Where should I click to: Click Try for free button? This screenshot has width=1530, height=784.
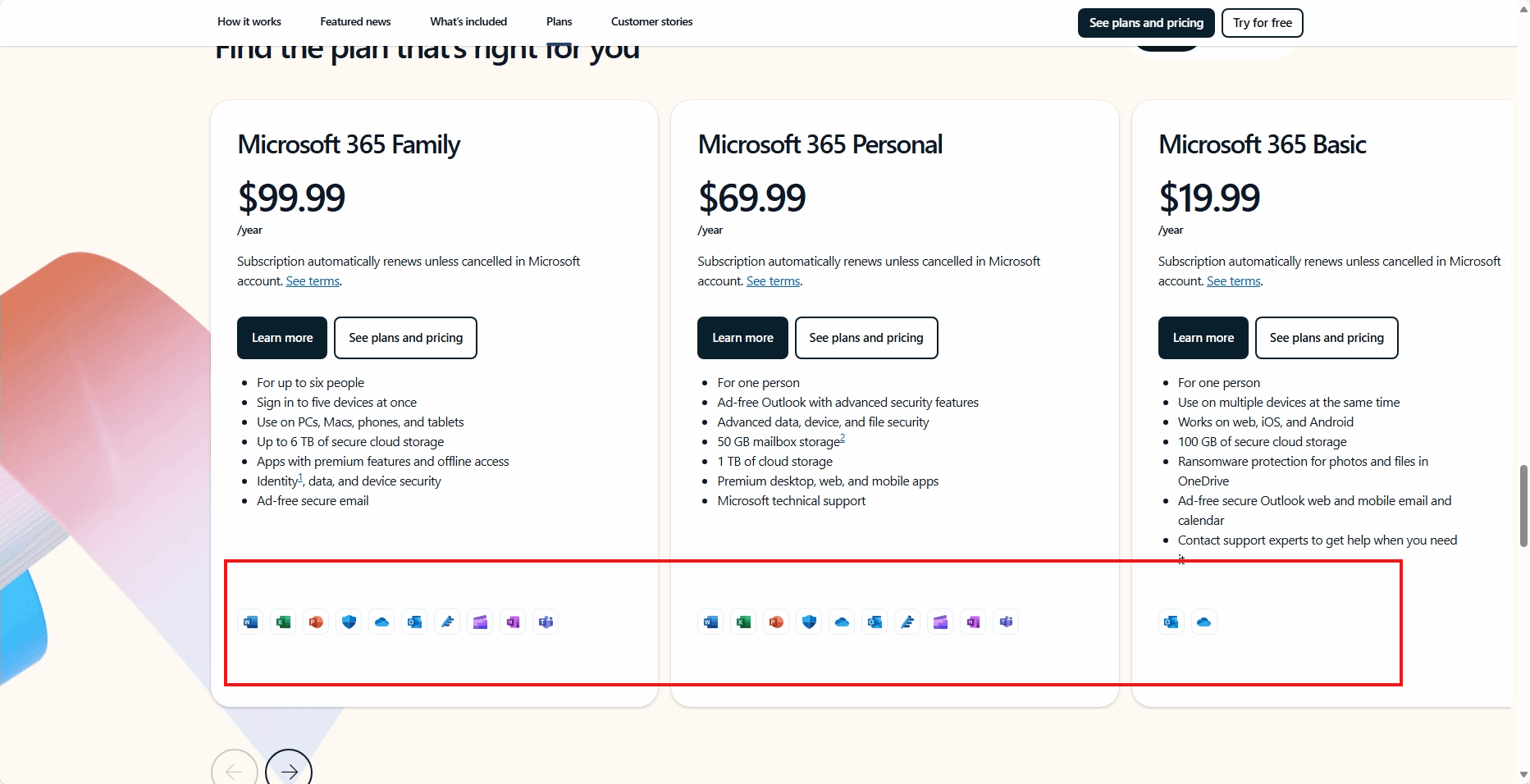click(1262, 23)
